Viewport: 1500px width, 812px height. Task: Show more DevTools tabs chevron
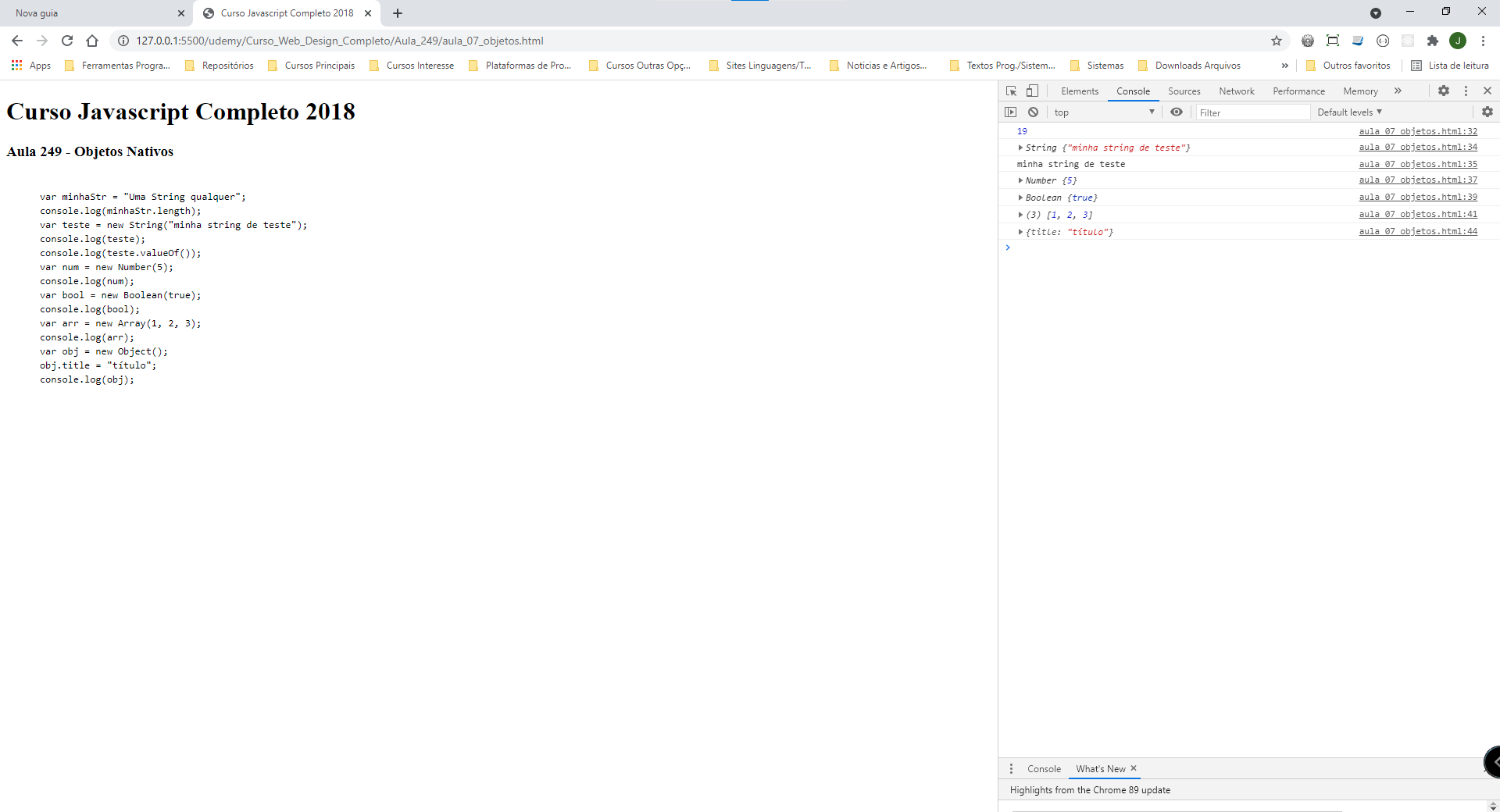[x=1398, y=91]
